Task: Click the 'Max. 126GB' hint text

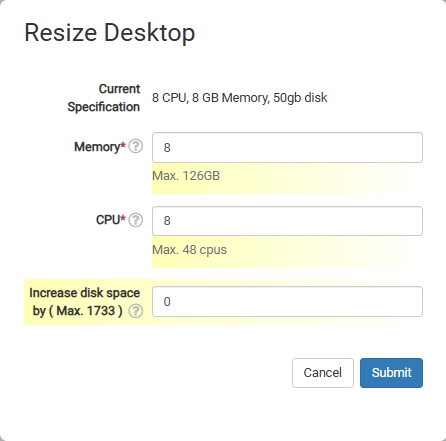Action: [x=186, y=176]
